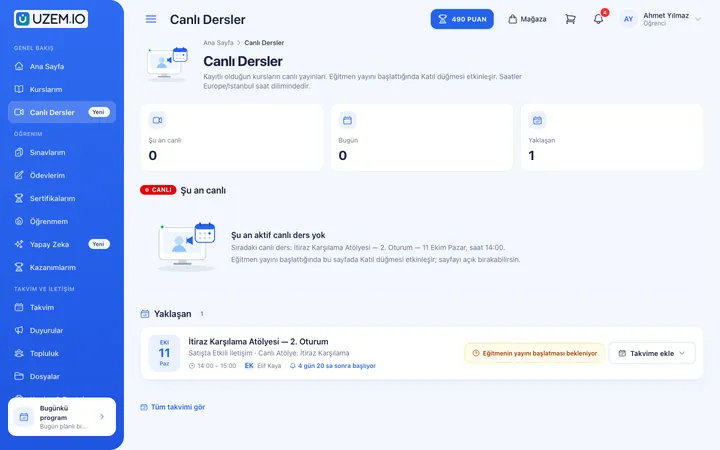The width and height of the screenshot is (720, 450).
Task: Click the Topluluk people icon
Action: pyautogui.click(x=19, y=353)
